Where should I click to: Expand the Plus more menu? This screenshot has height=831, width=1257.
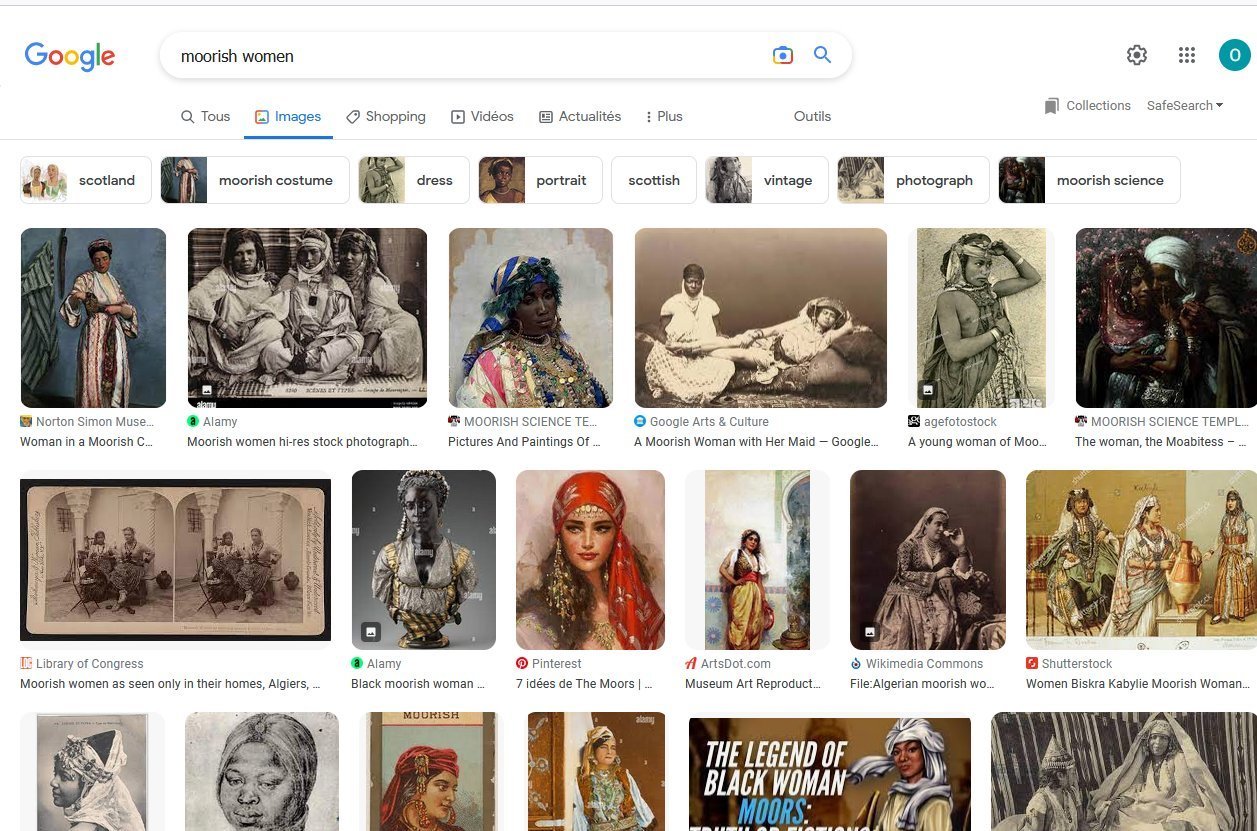664,117
